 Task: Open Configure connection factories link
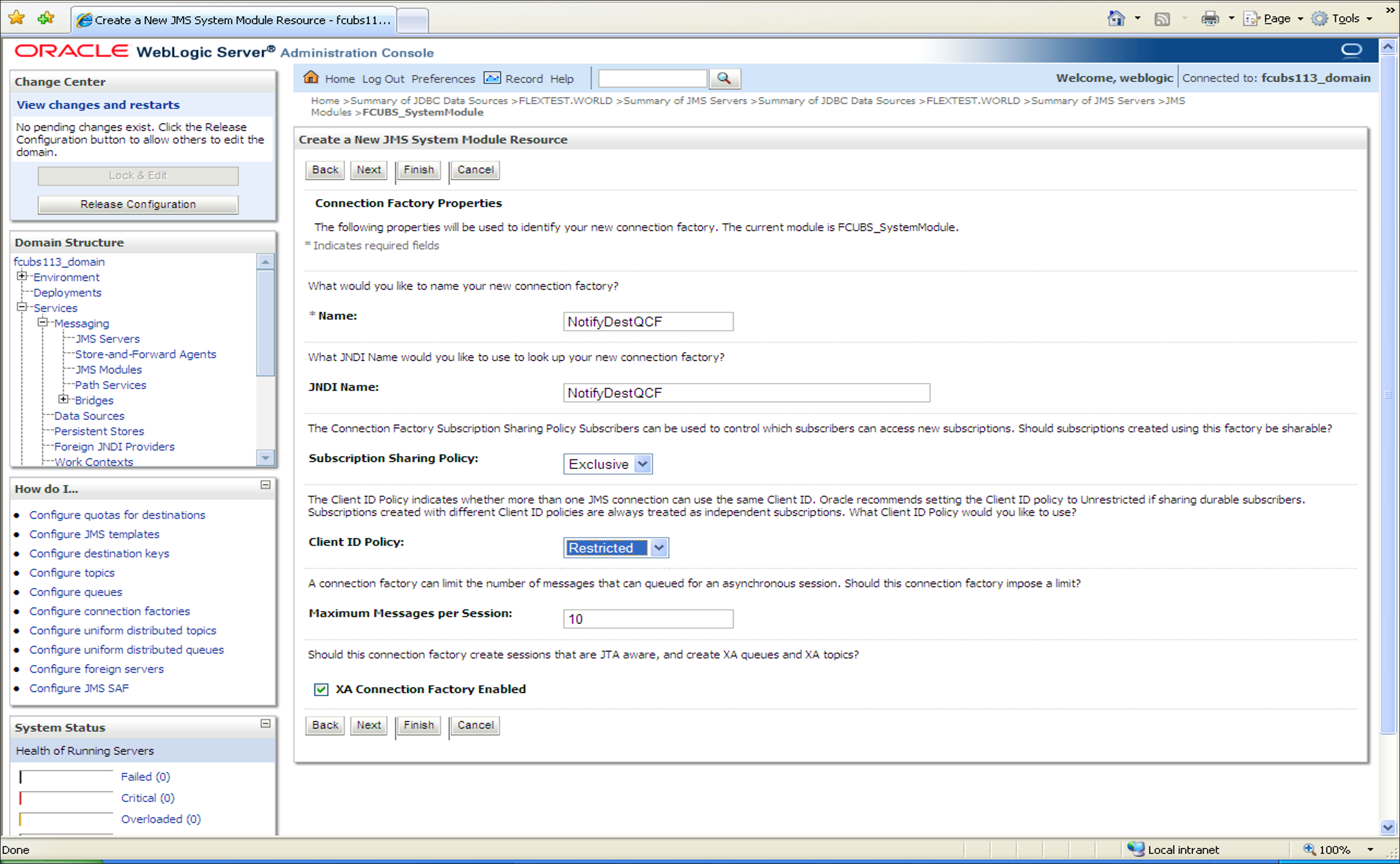click(110, 612)
